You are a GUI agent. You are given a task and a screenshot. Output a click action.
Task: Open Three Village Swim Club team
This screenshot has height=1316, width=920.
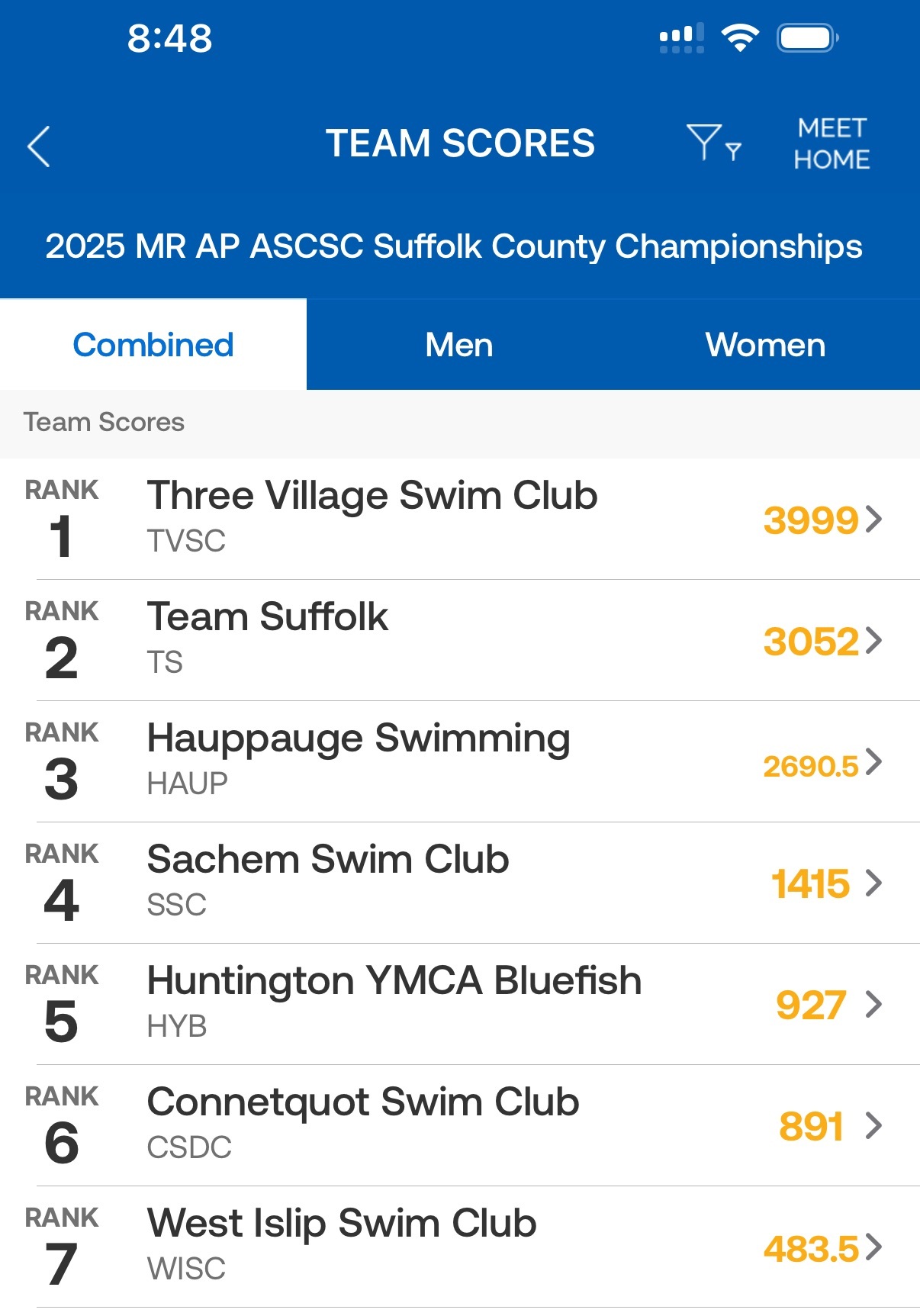(372, 496)
